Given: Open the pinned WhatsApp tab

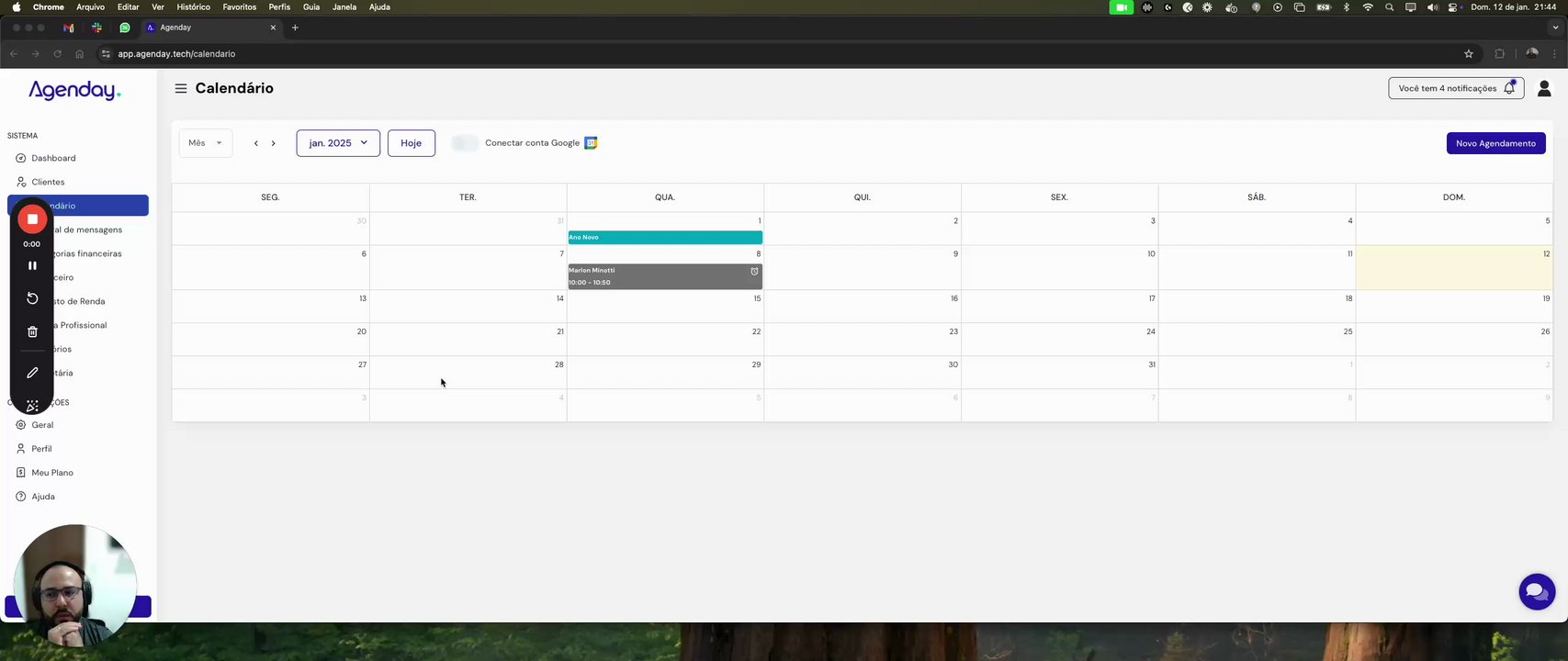Looking at the screenshot, I should (125, 28).
